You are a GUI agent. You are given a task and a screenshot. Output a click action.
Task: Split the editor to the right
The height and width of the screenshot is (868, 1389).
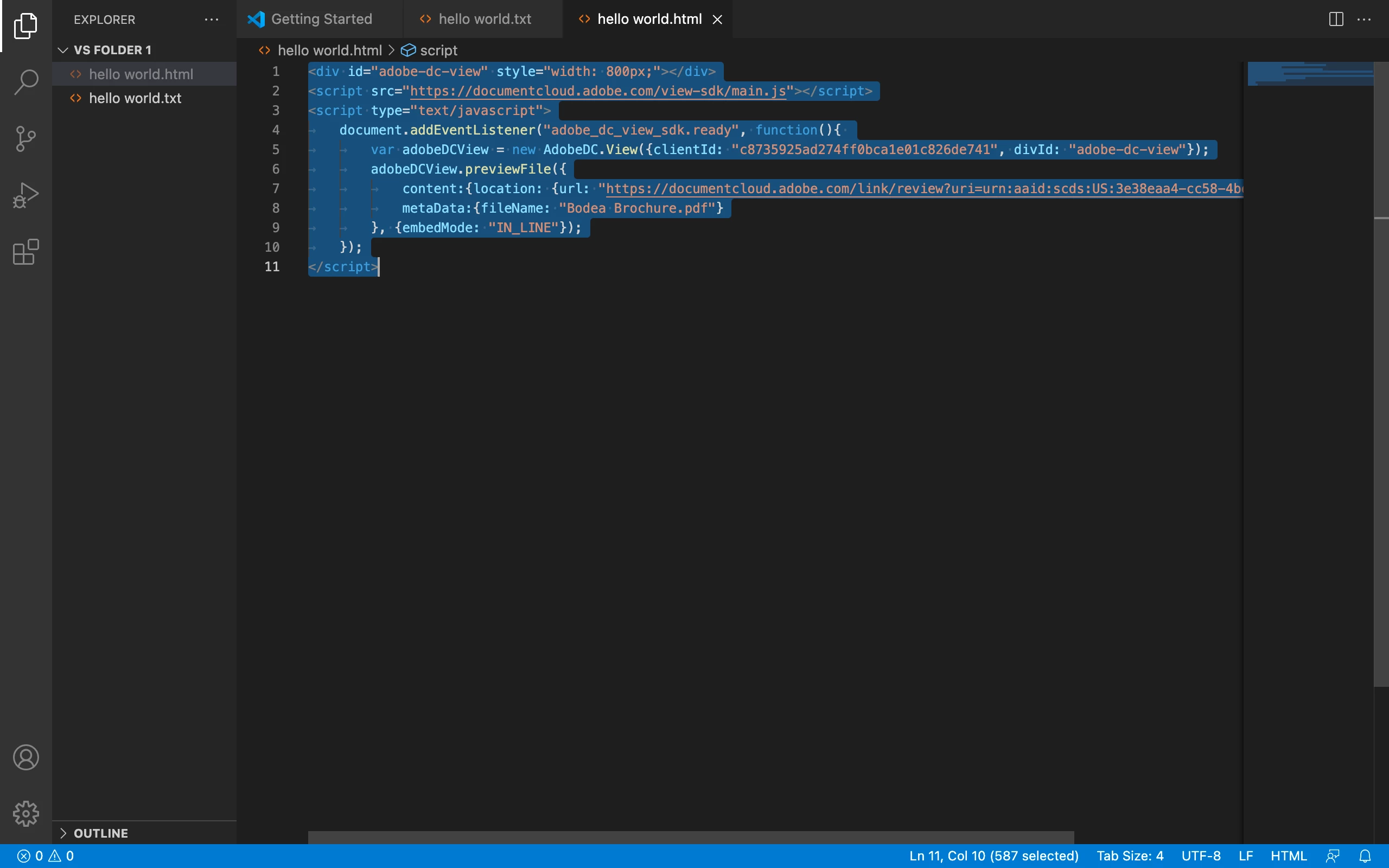1336,20
